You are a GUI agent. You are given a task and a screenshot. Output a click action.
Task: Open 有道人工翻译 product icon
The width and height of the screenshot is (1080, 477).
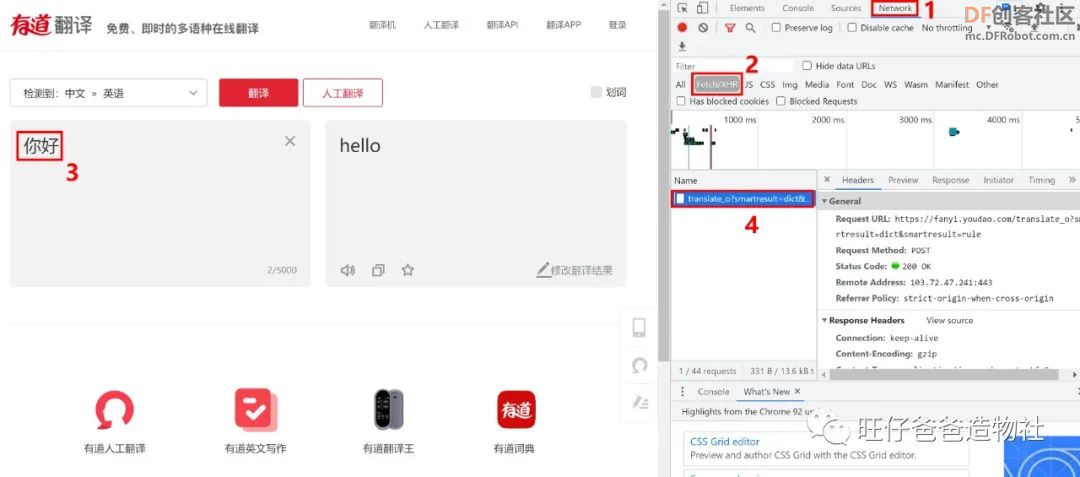tap(114, 410)
